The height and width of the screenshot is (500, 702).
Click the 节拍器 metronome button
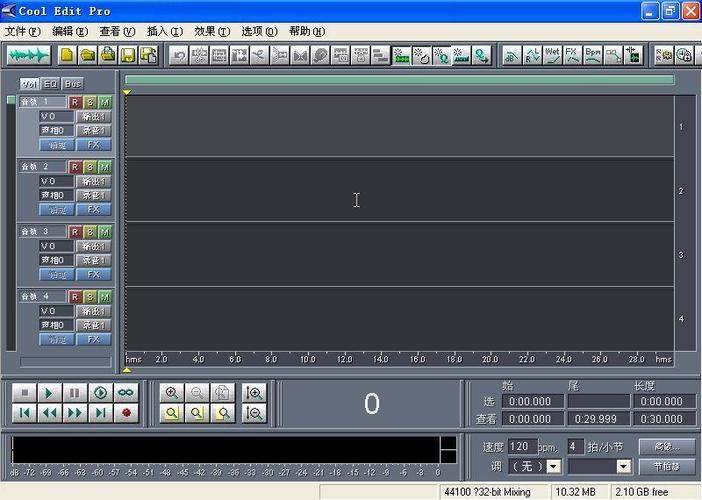pyautogui.click(x=667, y=466)
